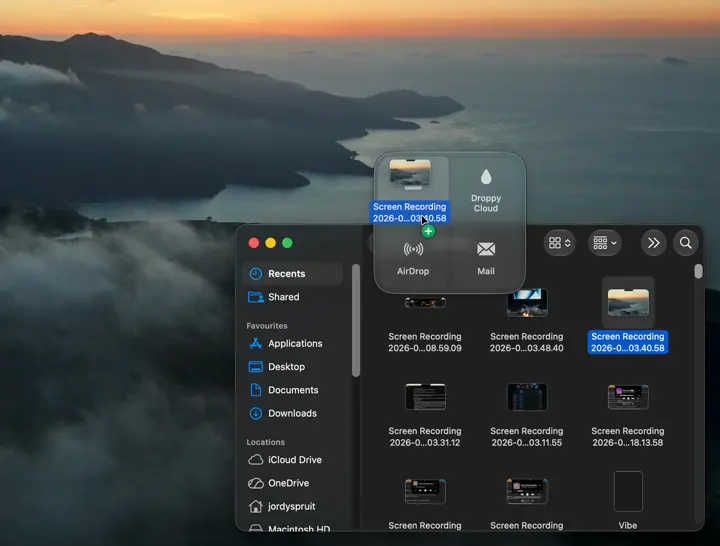This screenshot has width=720, height=546.
Task: Click the Documents page icon
Action: 256,390
